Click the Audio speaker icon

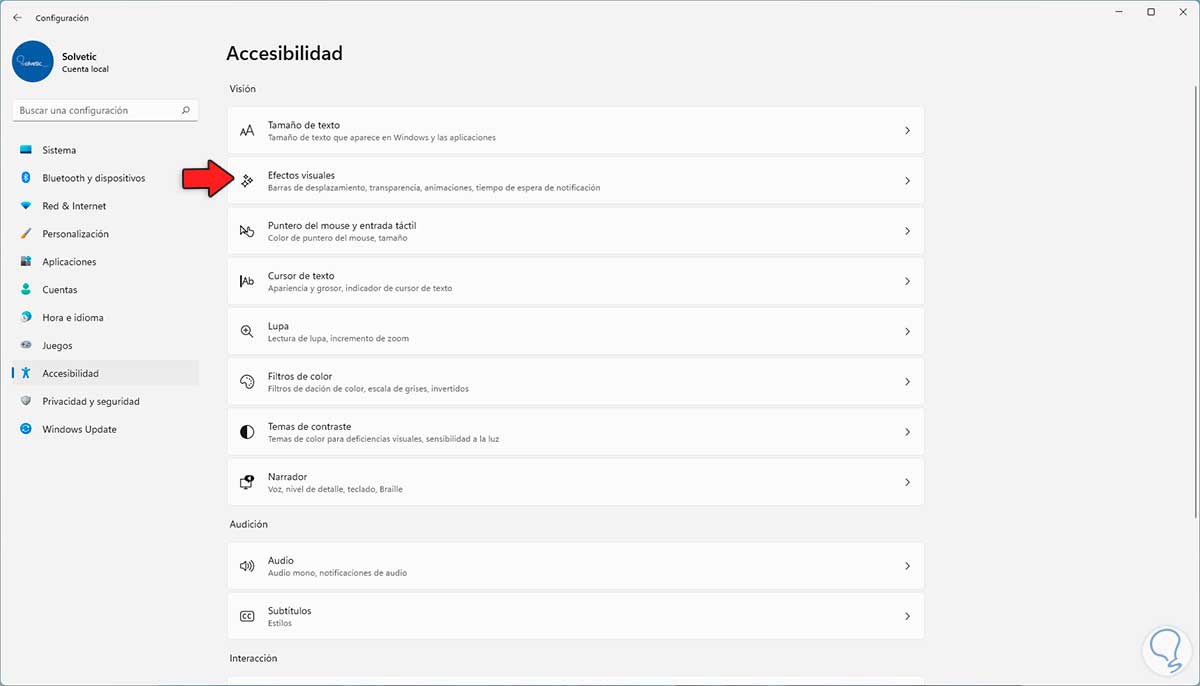click(x=247, y=566)
